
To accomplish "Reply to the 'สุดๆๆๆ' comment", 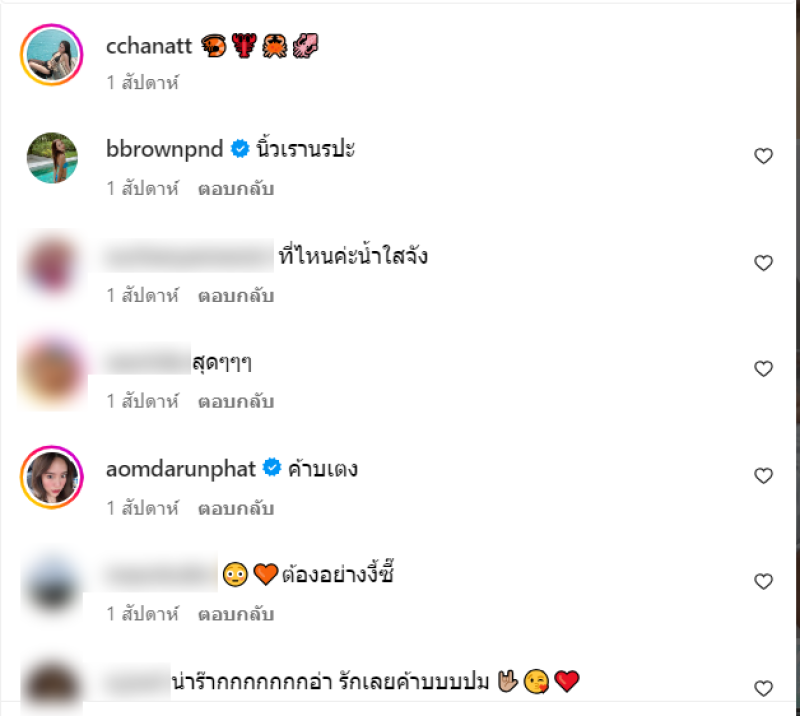I will click(235, 401).
